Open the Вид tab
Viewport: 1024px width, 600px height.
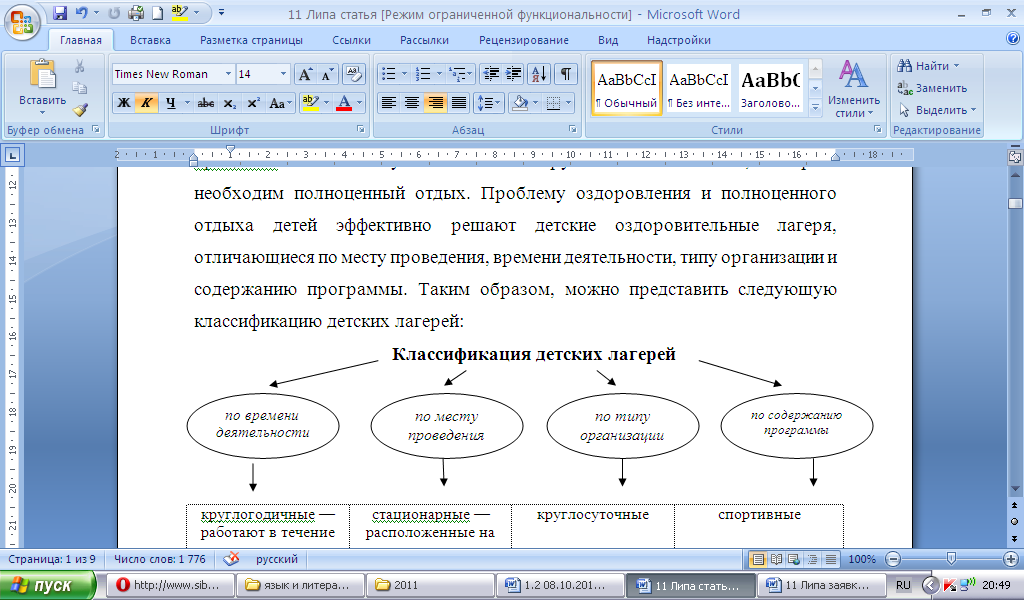pos(607,40)
